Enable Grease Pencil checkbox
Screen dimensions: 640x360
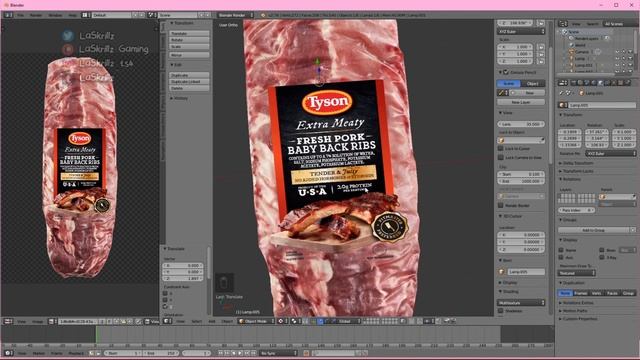506,72
